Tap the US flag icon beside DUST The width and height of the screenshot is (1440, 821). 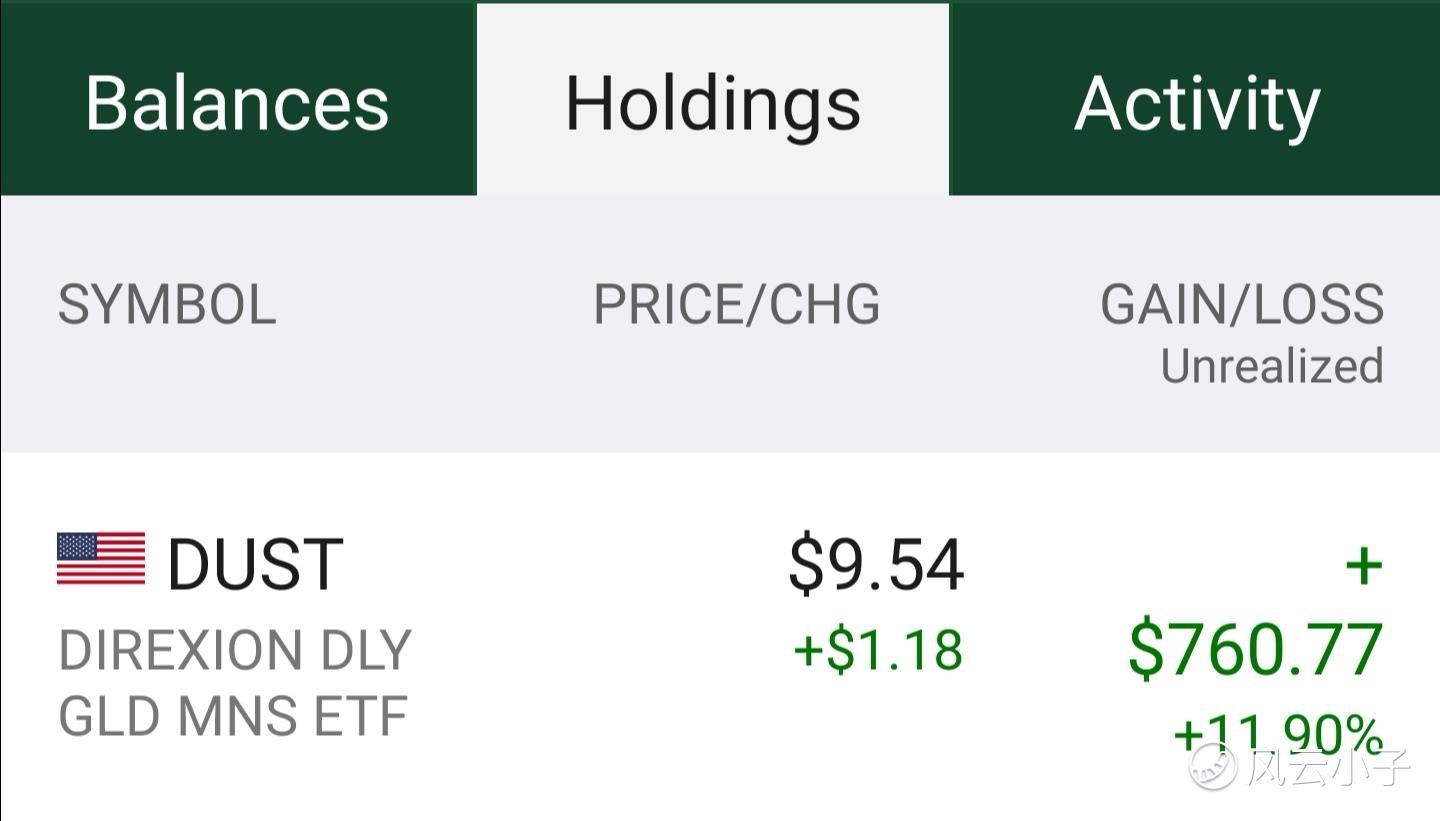click(101, 559)
